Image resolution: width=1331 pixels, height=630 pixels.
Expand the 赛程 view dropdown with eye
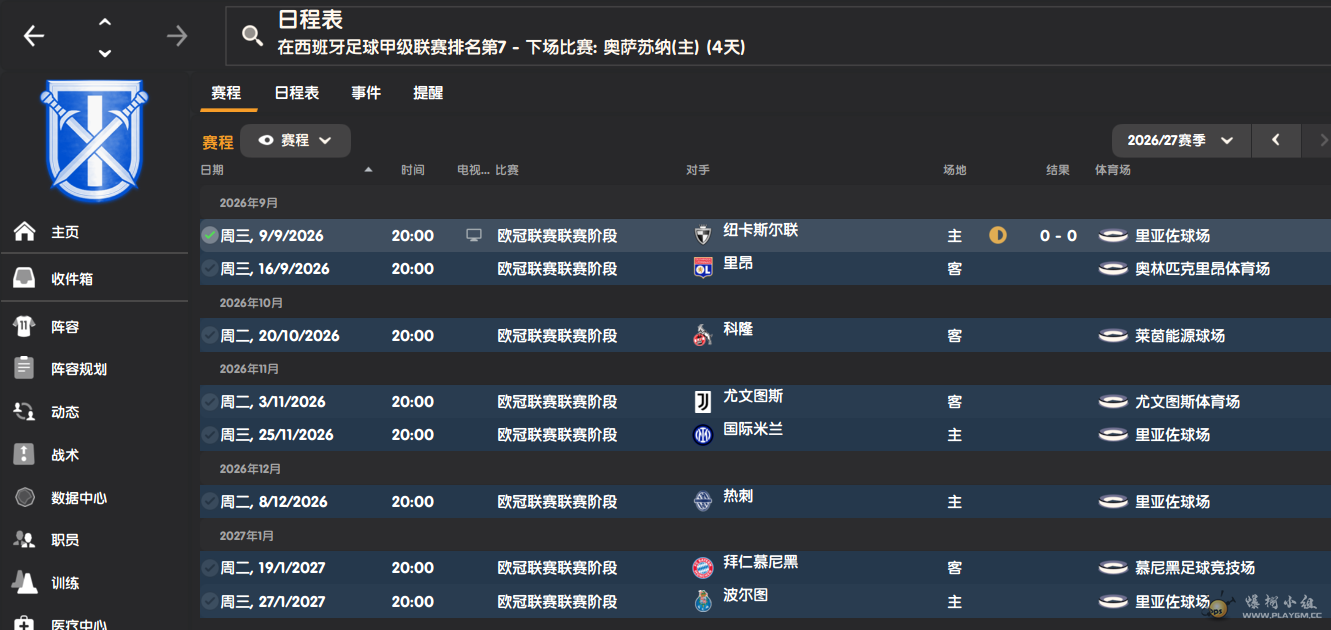[295, 141]
